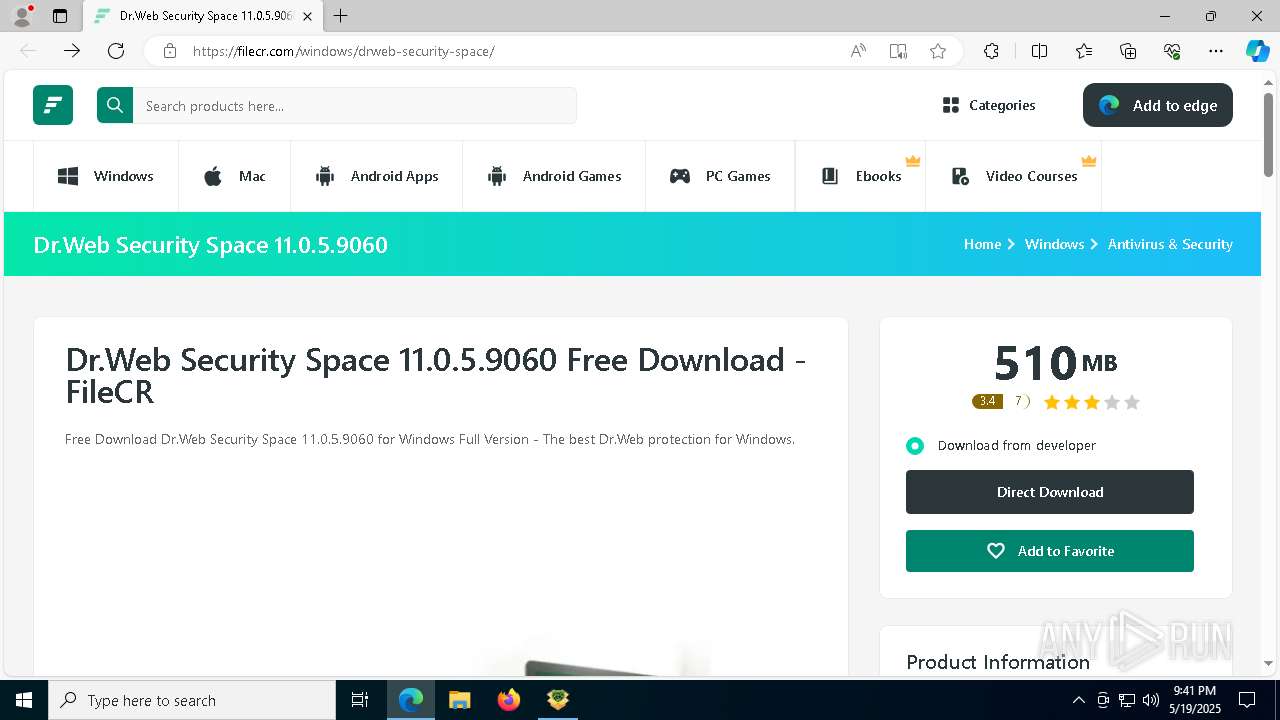Click the green search magnifier icon
The height and width of the screenshot is (720, 1280).
point(115,105)
